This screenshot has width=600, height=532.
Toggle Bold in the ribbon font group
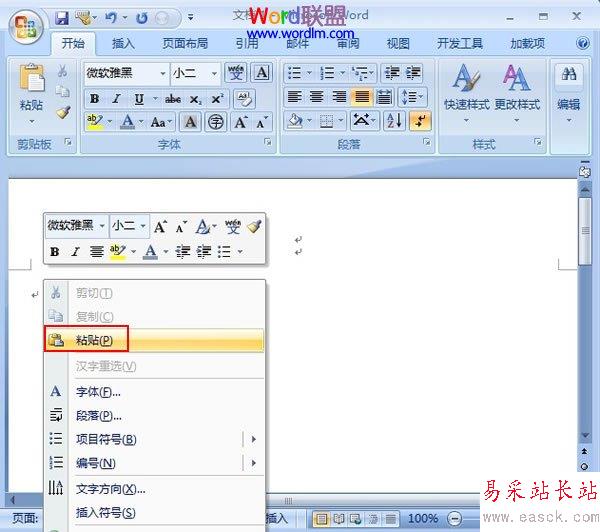94,99
